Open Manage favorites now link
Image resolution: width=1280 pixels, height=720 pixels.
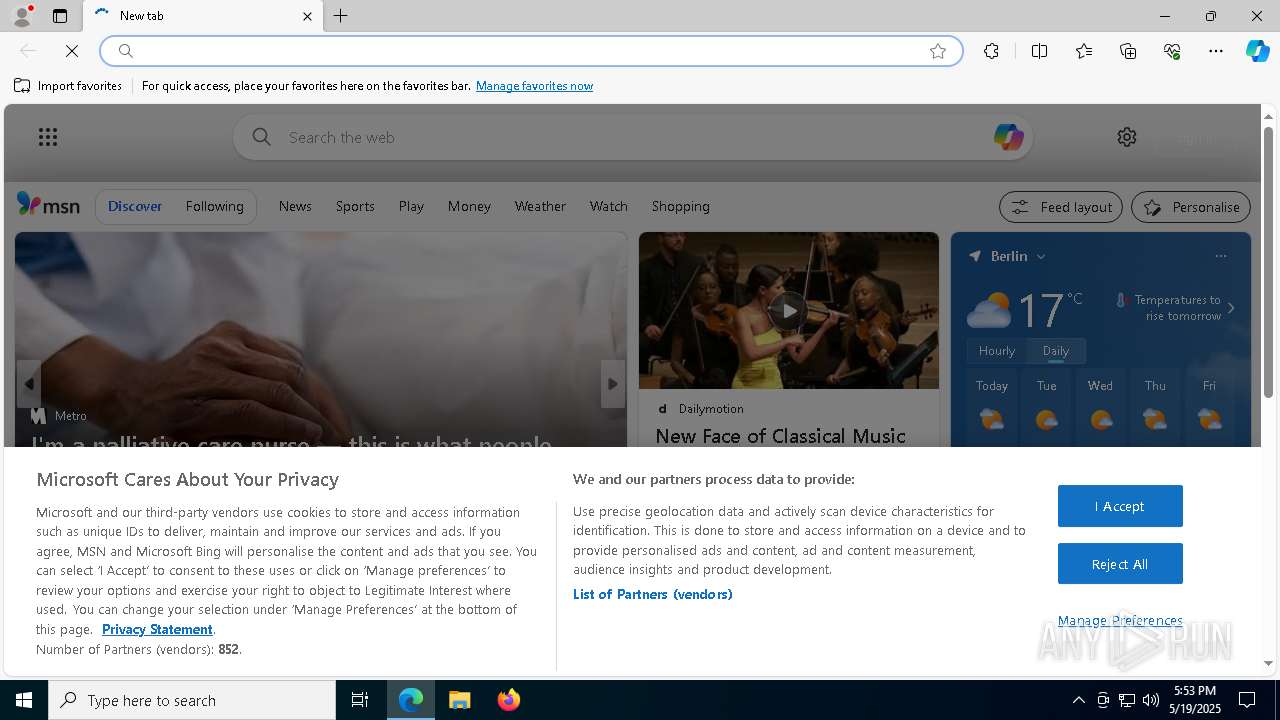pyautogui.click(x=534, y=86)
